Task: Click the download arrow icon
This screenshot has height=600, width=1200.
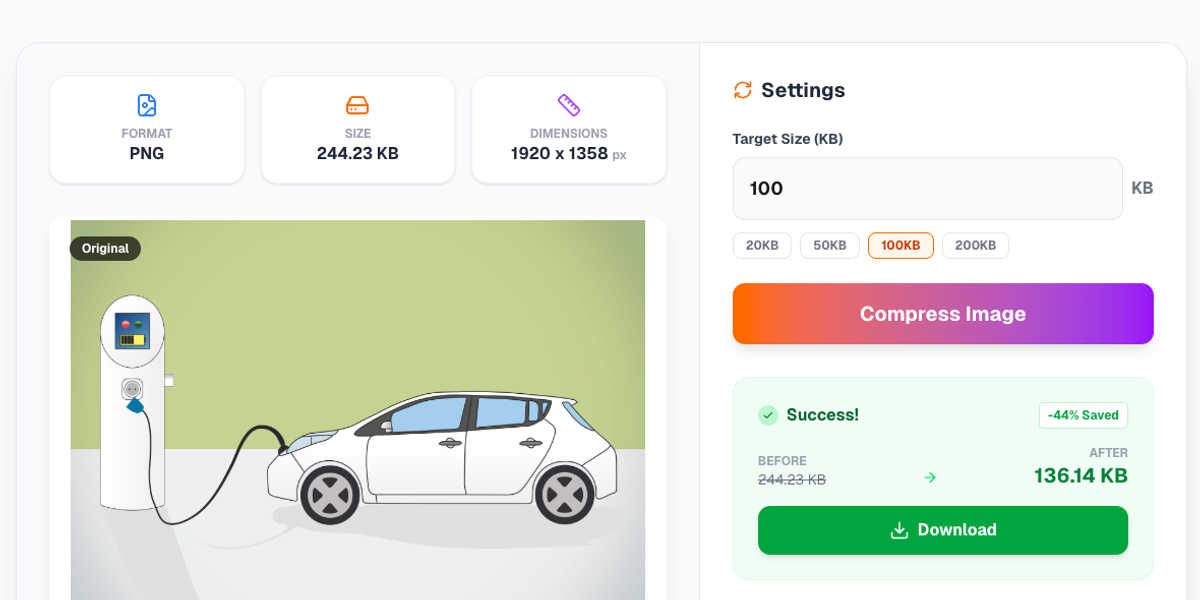Action: pos(899,530)
